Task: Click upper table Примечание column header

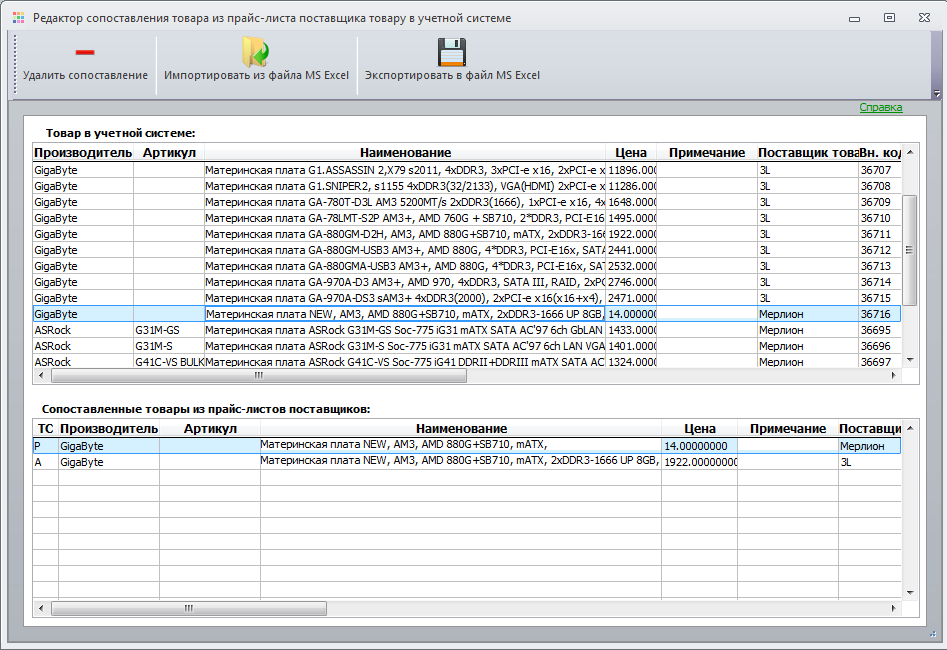Action: tap(707, 153)
